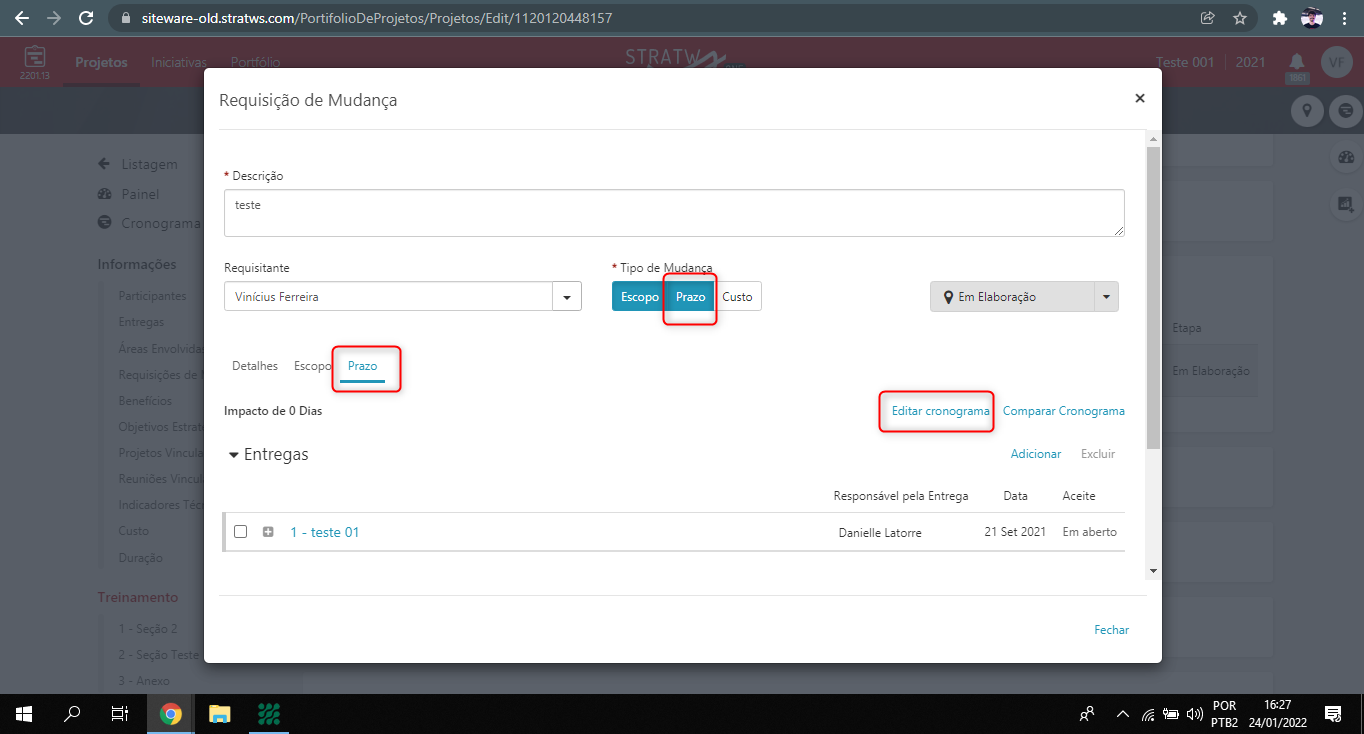
Task: Select Escopo under Tipo de Mudança
Action: click(x=639, y=297)
